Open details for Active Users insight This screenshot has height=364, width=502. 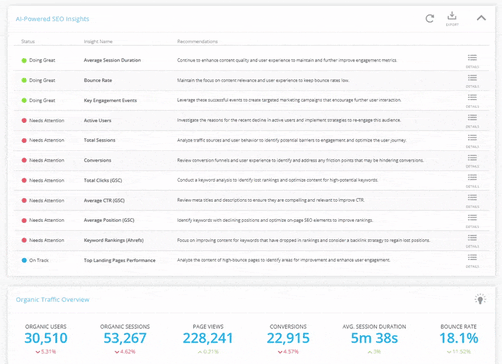tap(472, 120)
